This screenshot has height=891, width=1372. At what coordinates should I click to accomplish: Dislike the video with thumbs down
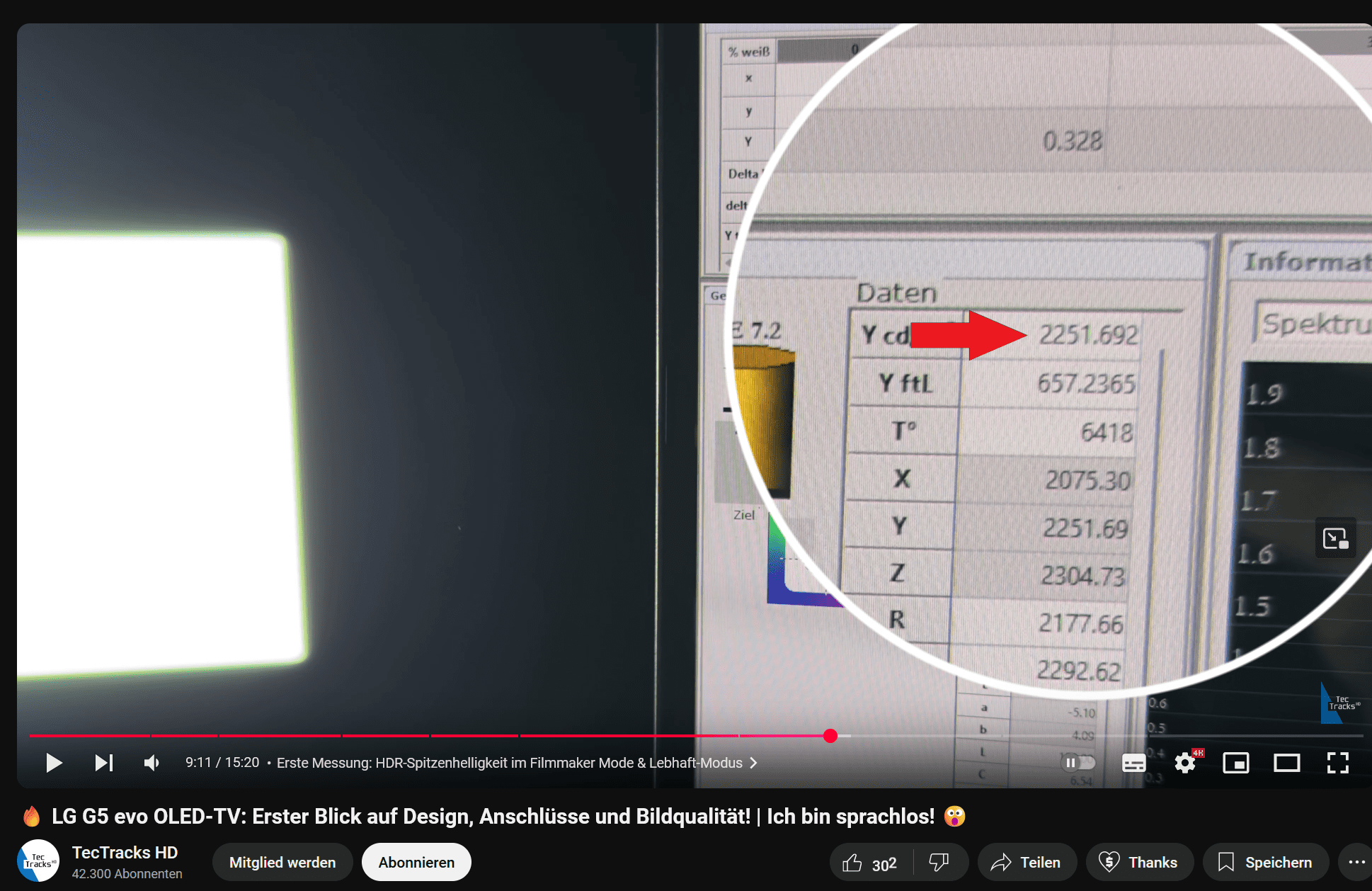click(x=939, y=863)
